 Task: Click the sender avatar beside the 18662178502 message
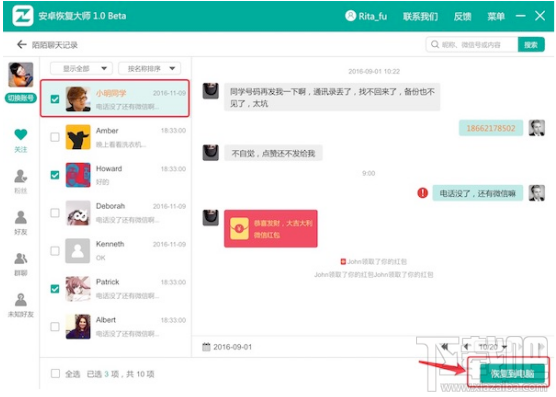(x=536, y=128)
